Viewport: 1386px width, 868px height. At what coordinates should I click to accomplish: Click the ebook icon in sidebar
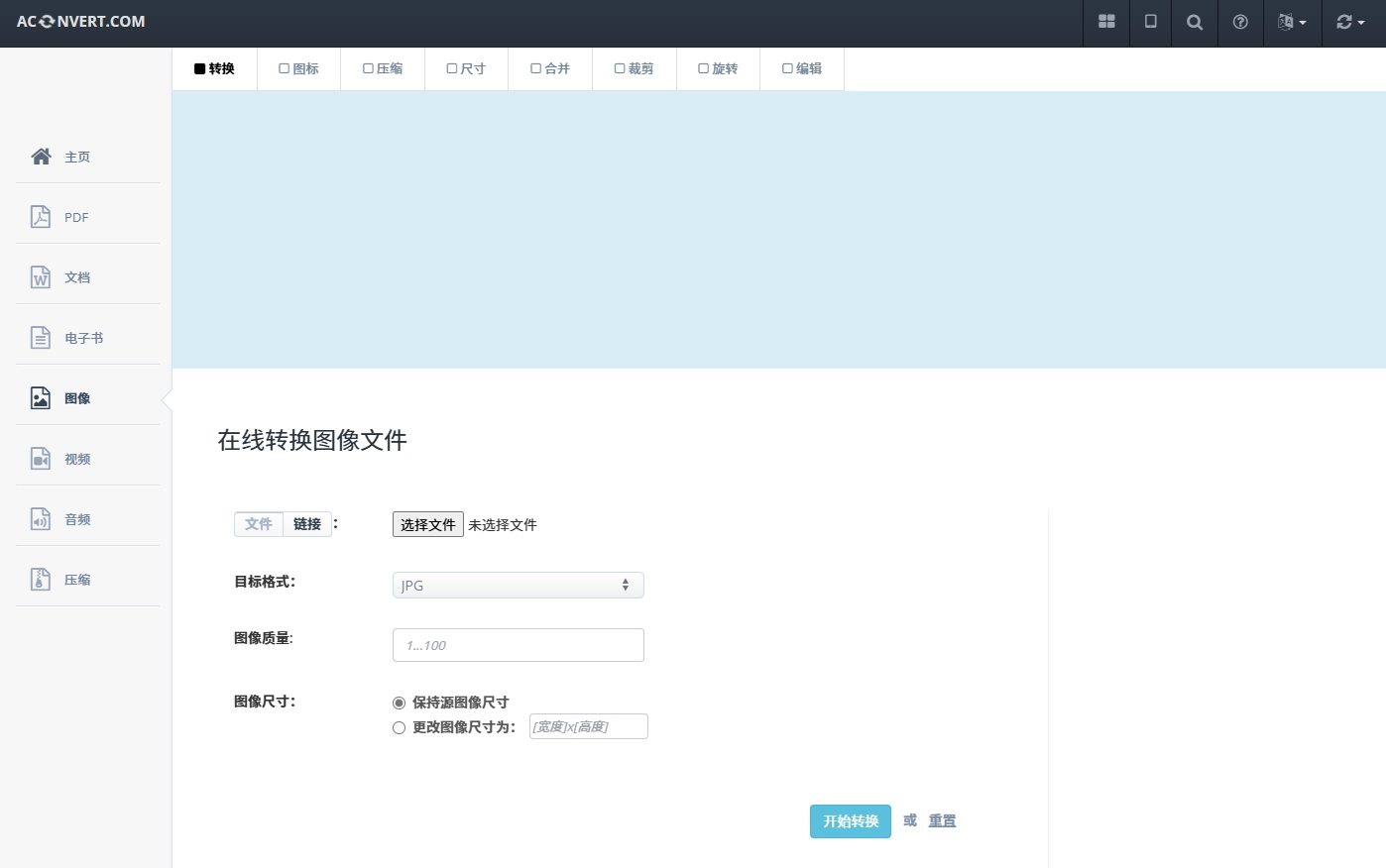pos(41,338)
